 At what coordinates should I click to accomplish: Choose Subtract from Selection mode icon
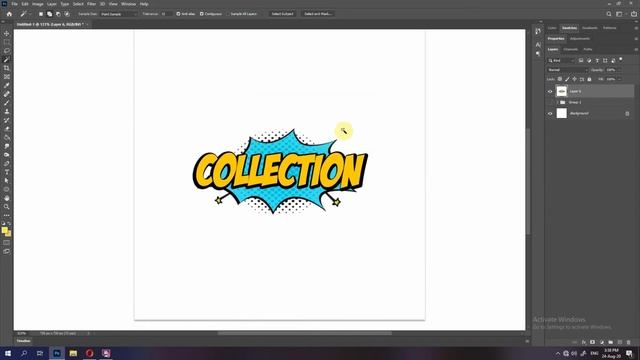(58, 14)
